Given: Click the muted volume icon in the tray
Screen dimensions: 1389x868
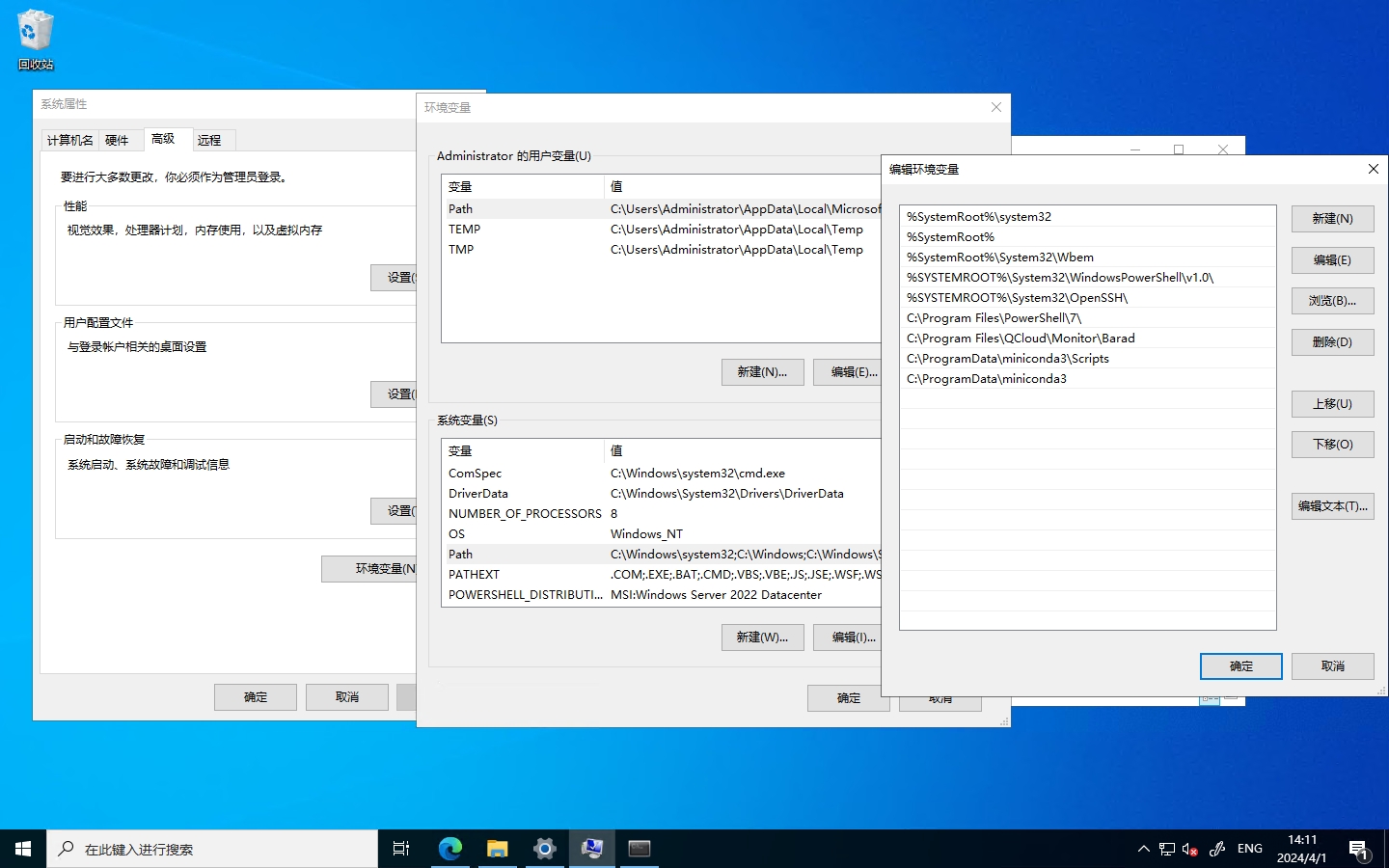Looking at the screenshot, I should tap(1187, 849).
